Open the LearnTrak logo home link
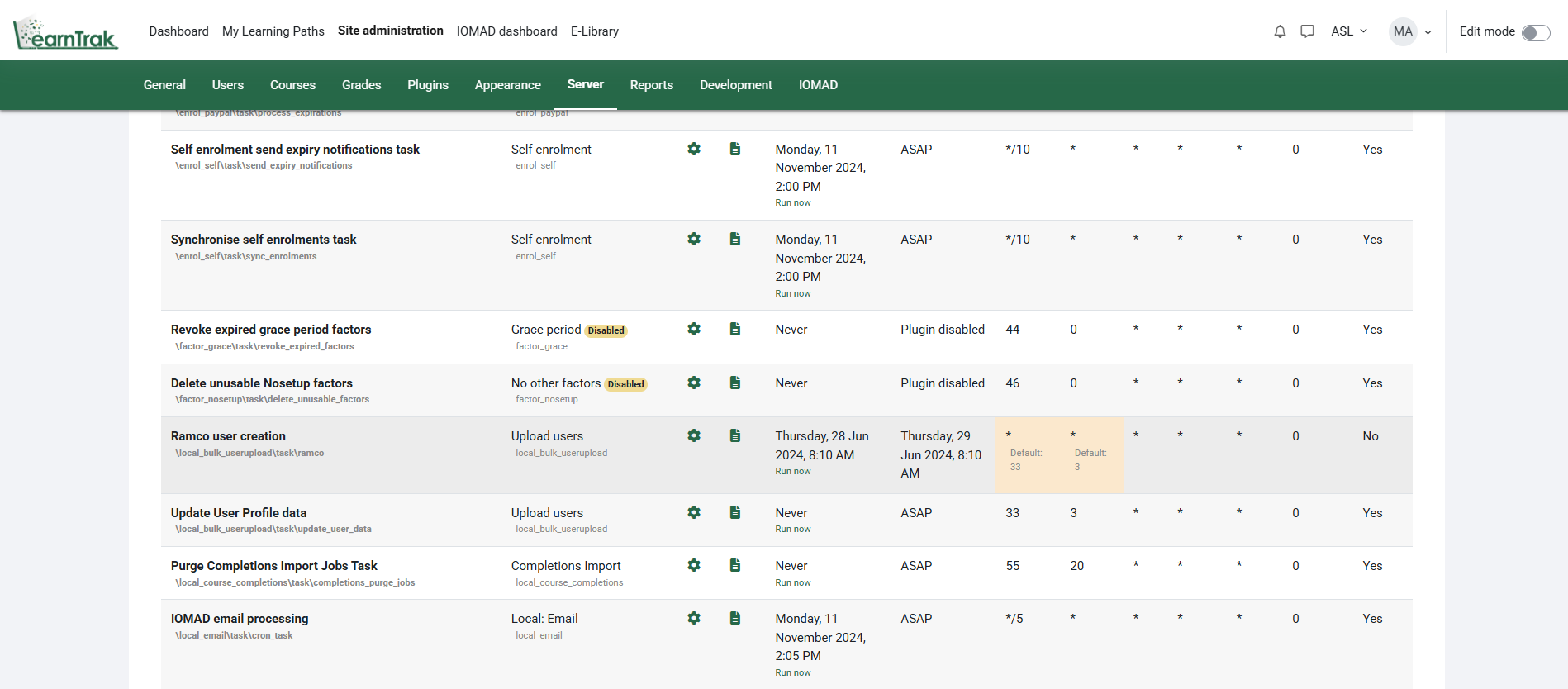1568x689 pixels. tap(66, 32)
